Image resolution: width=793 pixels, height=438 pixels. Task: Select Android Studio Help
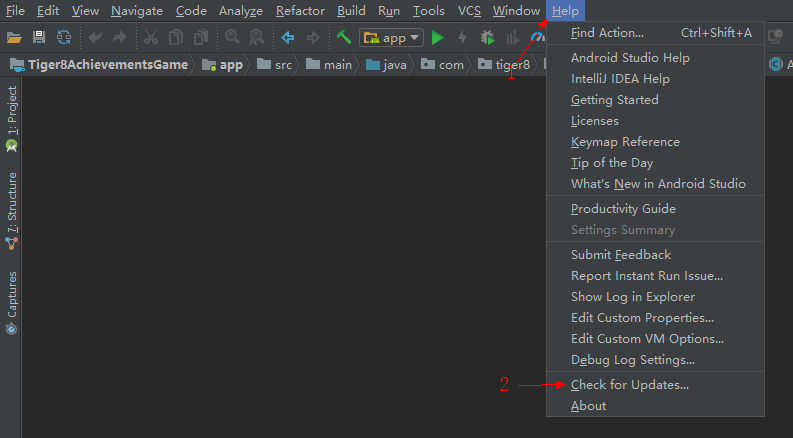[x=655, y=58]
